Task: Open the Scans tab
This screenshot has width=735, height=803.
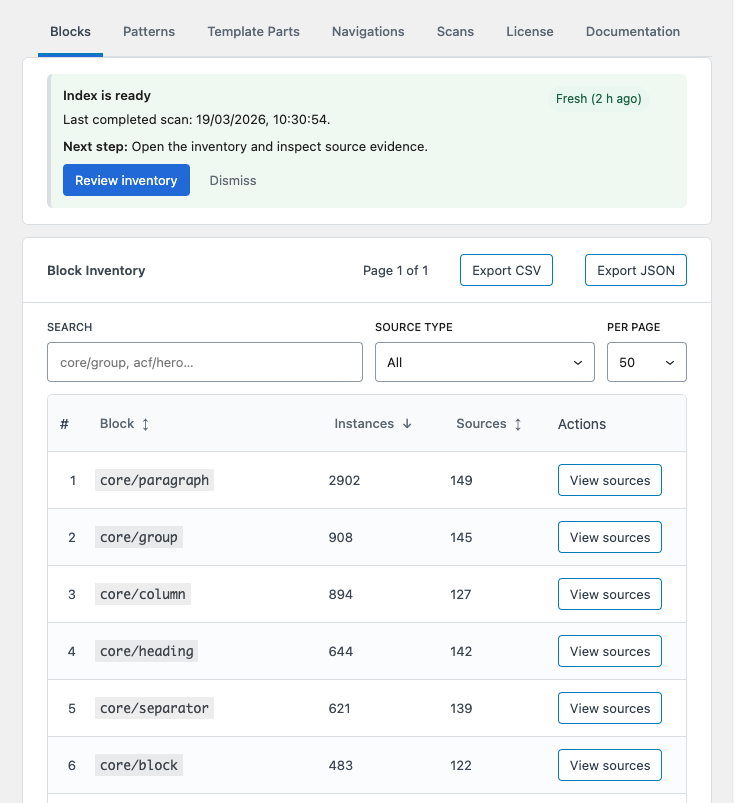Action: click(x=455, y=31)
